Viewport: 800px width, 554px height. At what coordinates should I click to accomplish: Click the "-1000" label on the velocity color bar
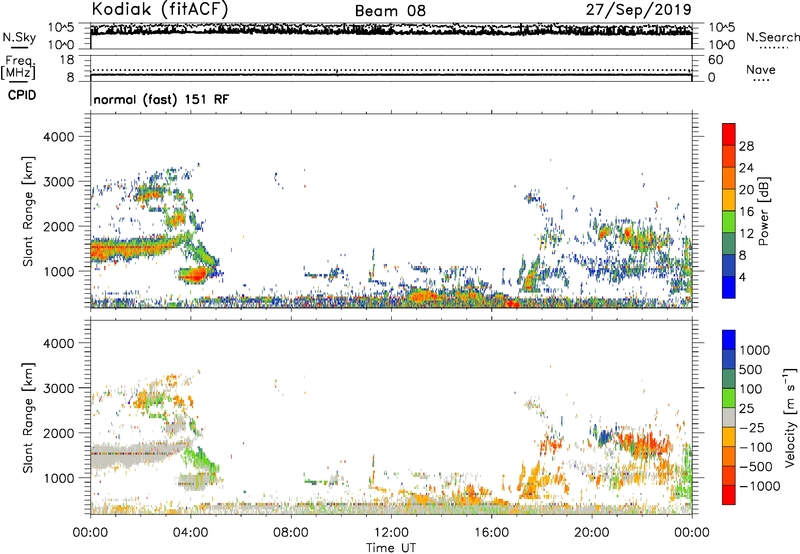click(x=760, y=486)
